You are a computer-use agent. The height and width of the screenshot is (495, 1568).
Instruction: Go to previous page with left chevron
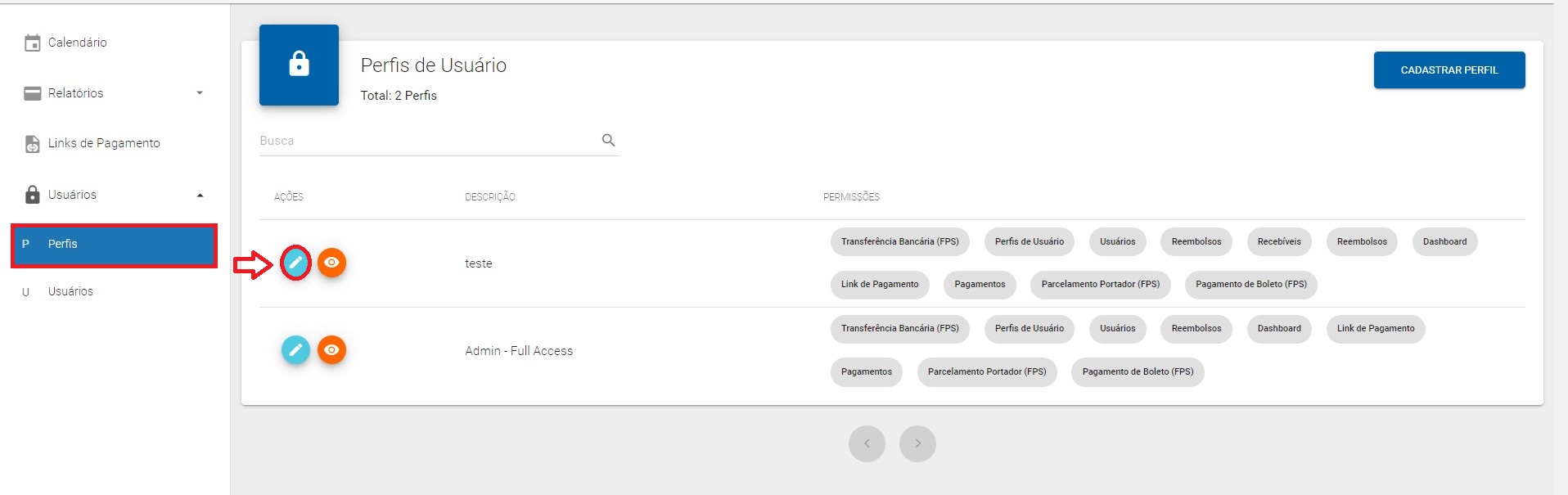[x=867, y=443]
